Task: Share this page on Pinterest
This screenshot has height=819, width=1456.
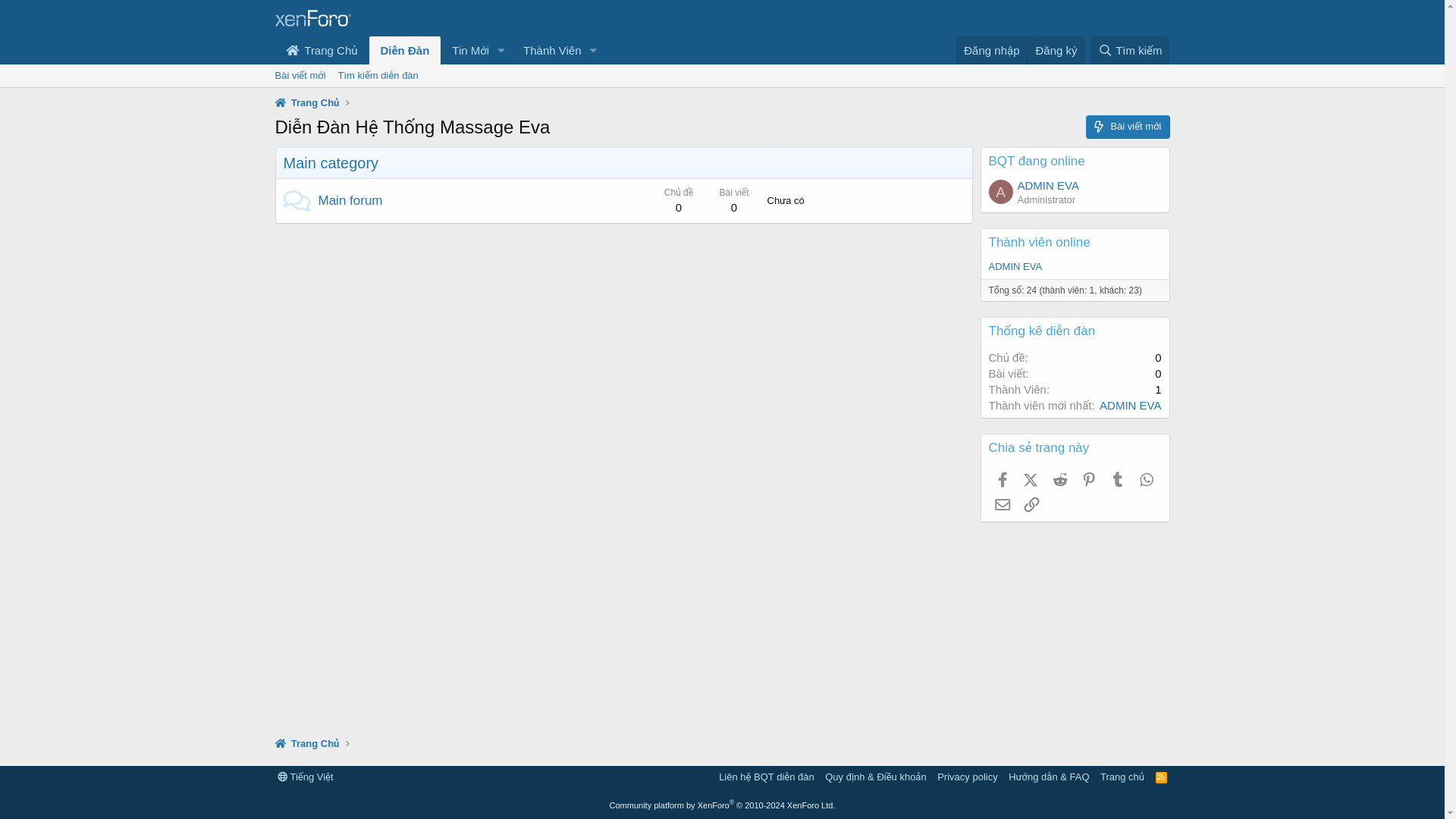Action: point(1089,480)
